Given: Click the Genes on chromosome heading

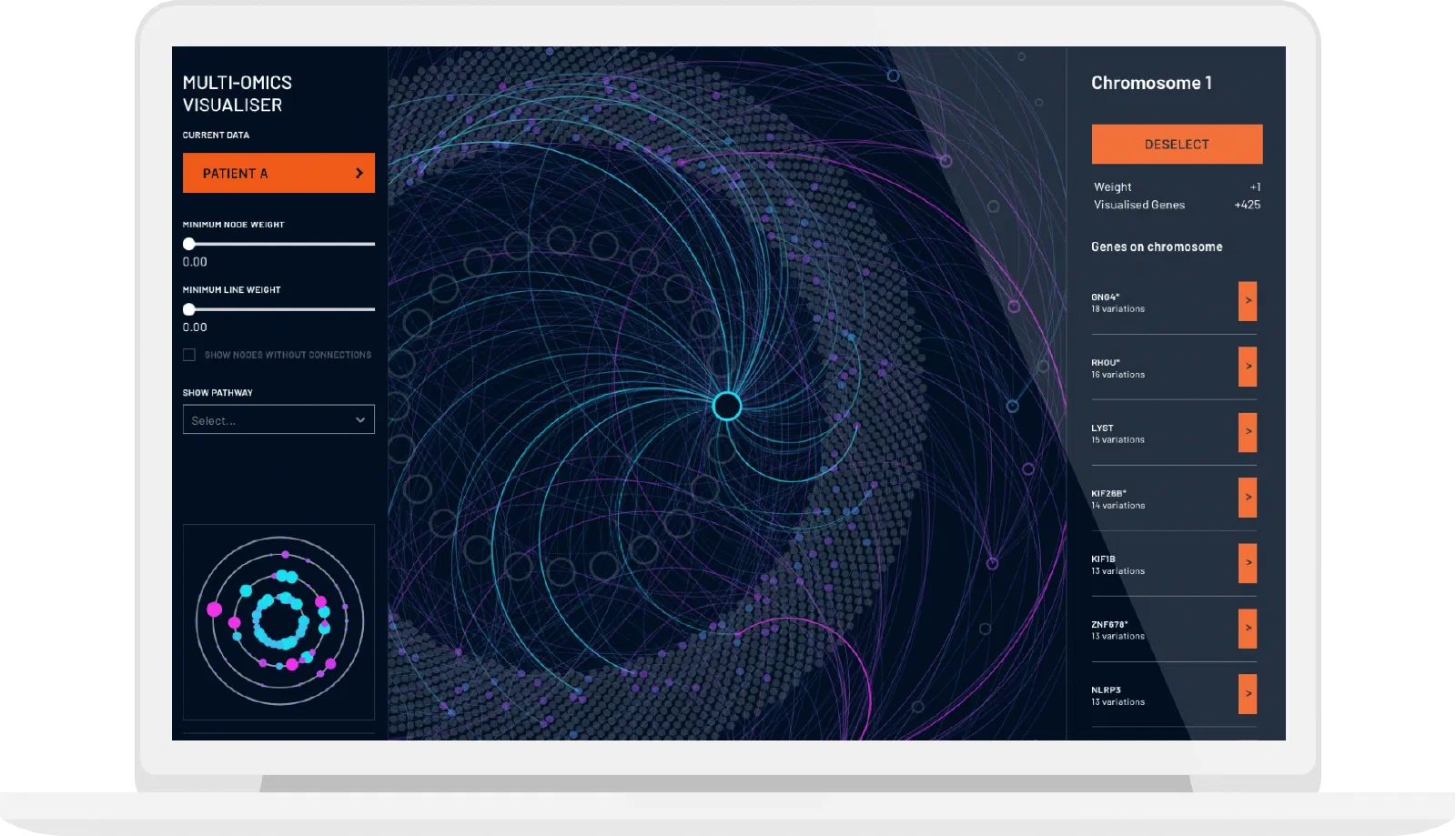Looking at the screenshot, I should tap(1157, 247).
